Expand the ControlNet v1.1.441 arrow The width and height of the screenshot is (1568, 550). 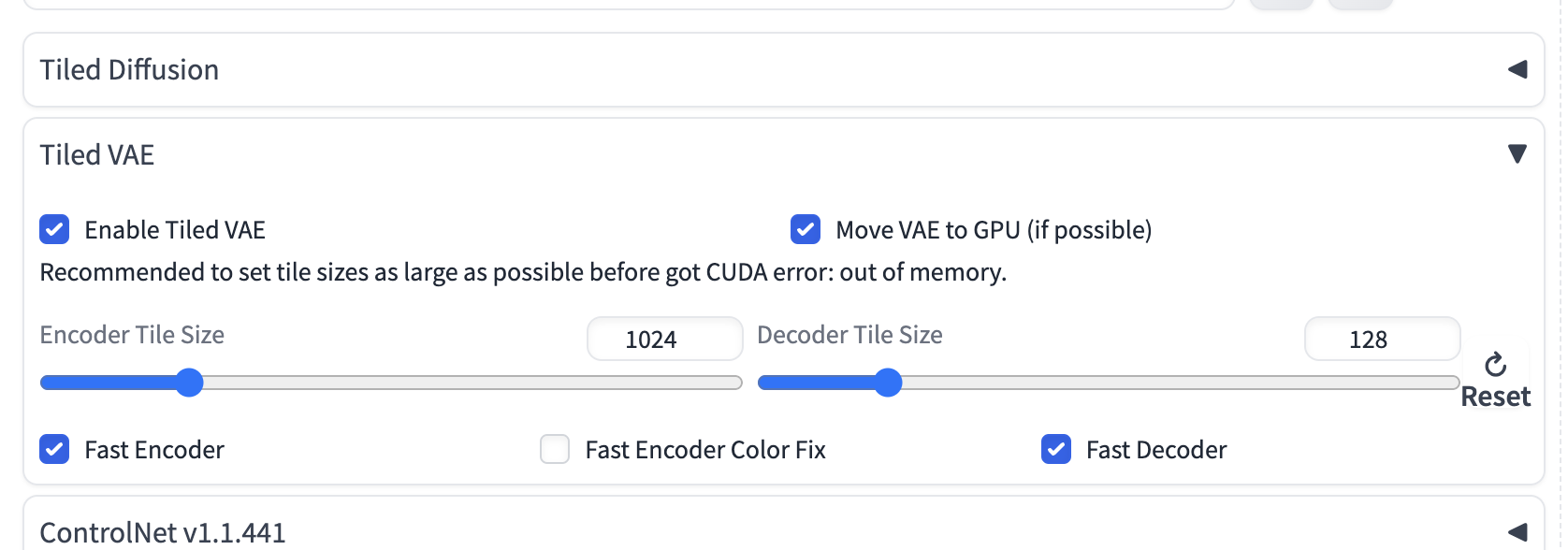(x=1517, y=532)
